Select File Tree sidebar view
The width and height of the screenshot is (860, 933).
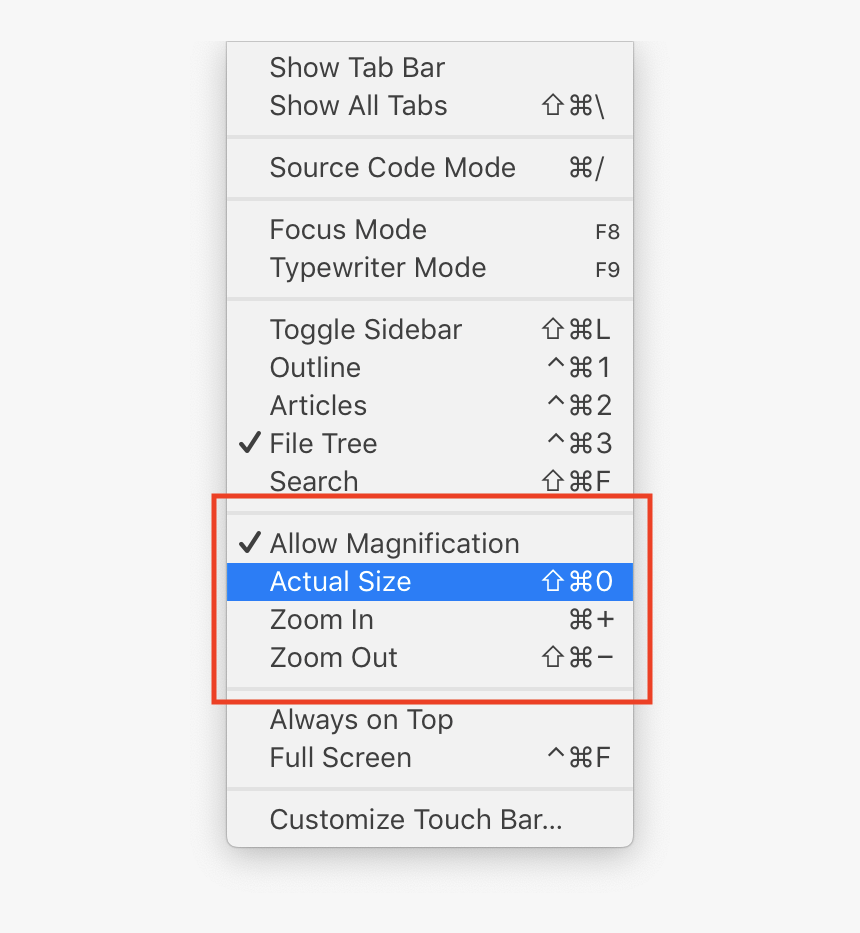tap(323, 443)
